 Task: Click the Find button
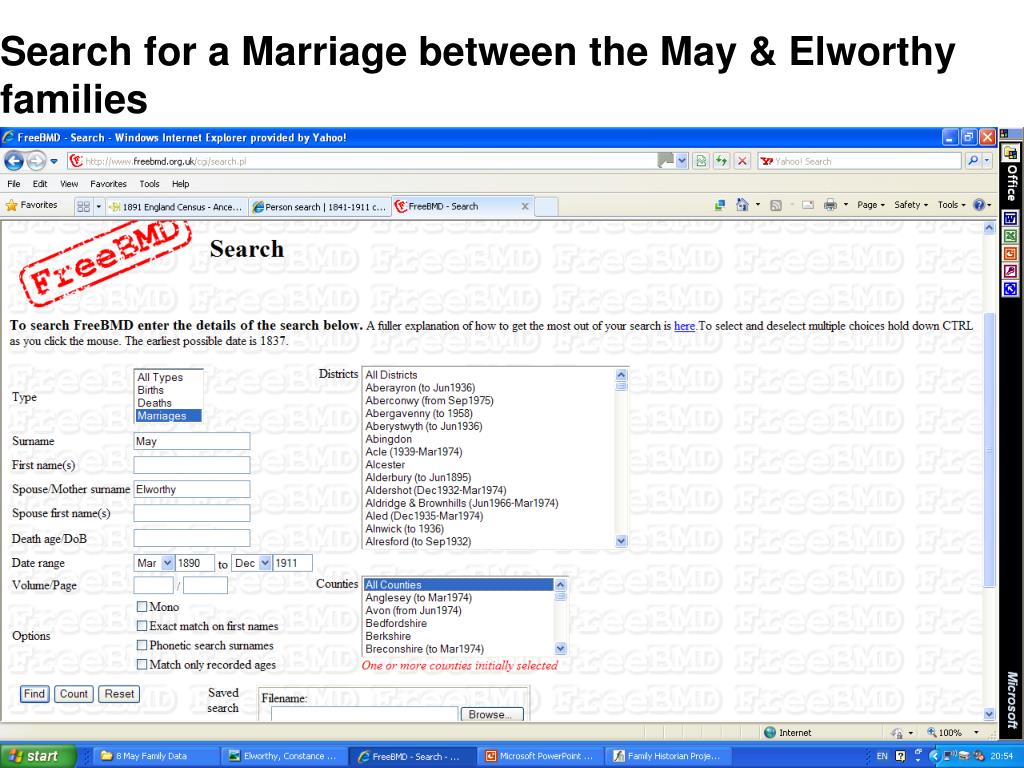point(35,694)
